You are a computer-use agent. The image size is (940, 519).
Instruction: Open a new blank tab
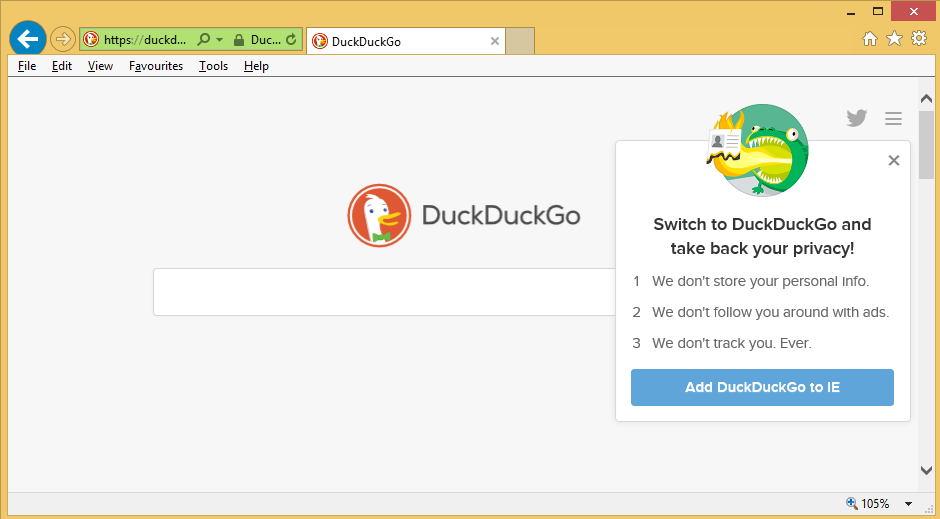point(520,41)
